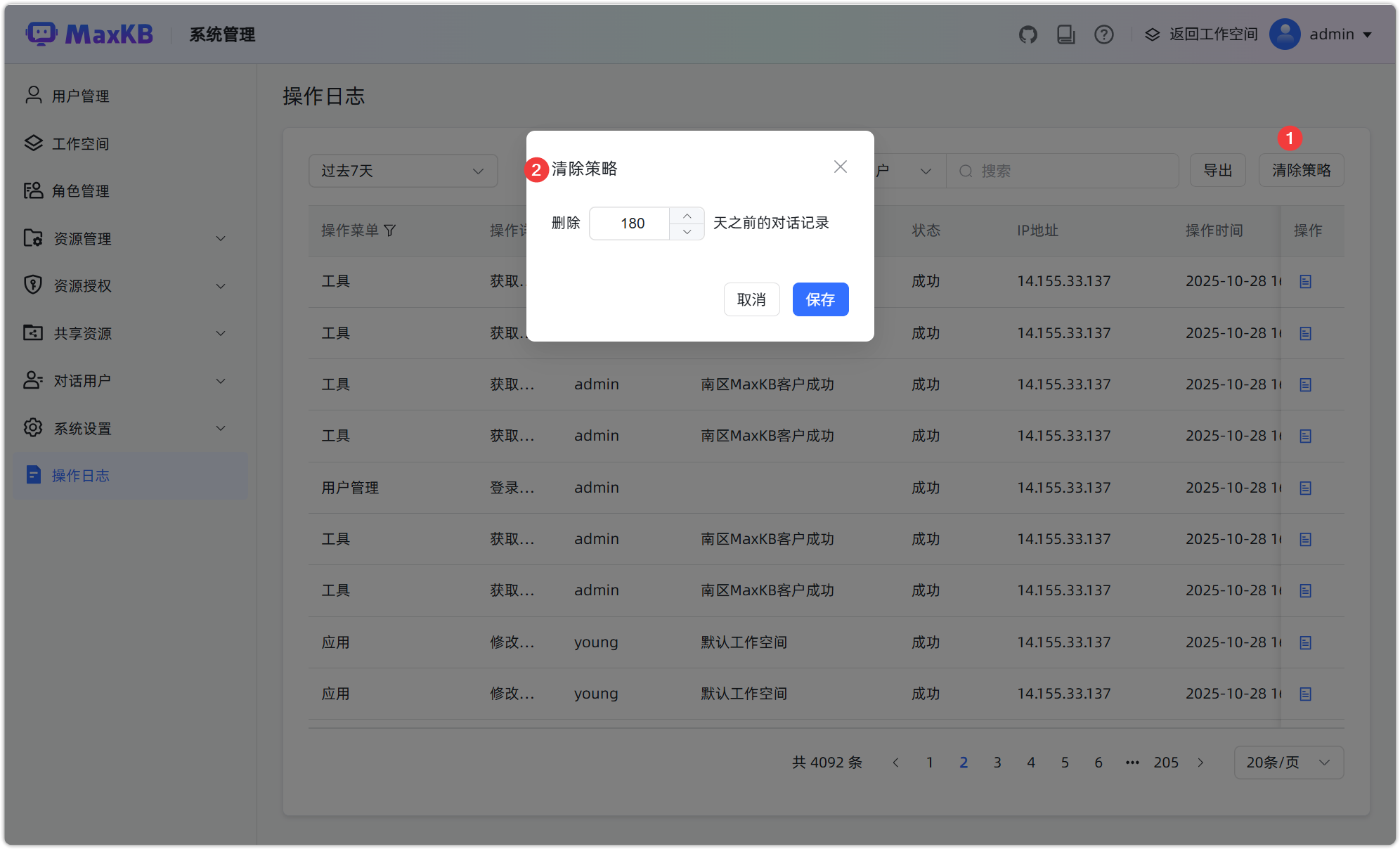Screen dimensions: 1400x849
Task: Open the 20条/页 page size dropdown
Action: click(1288, 763)
